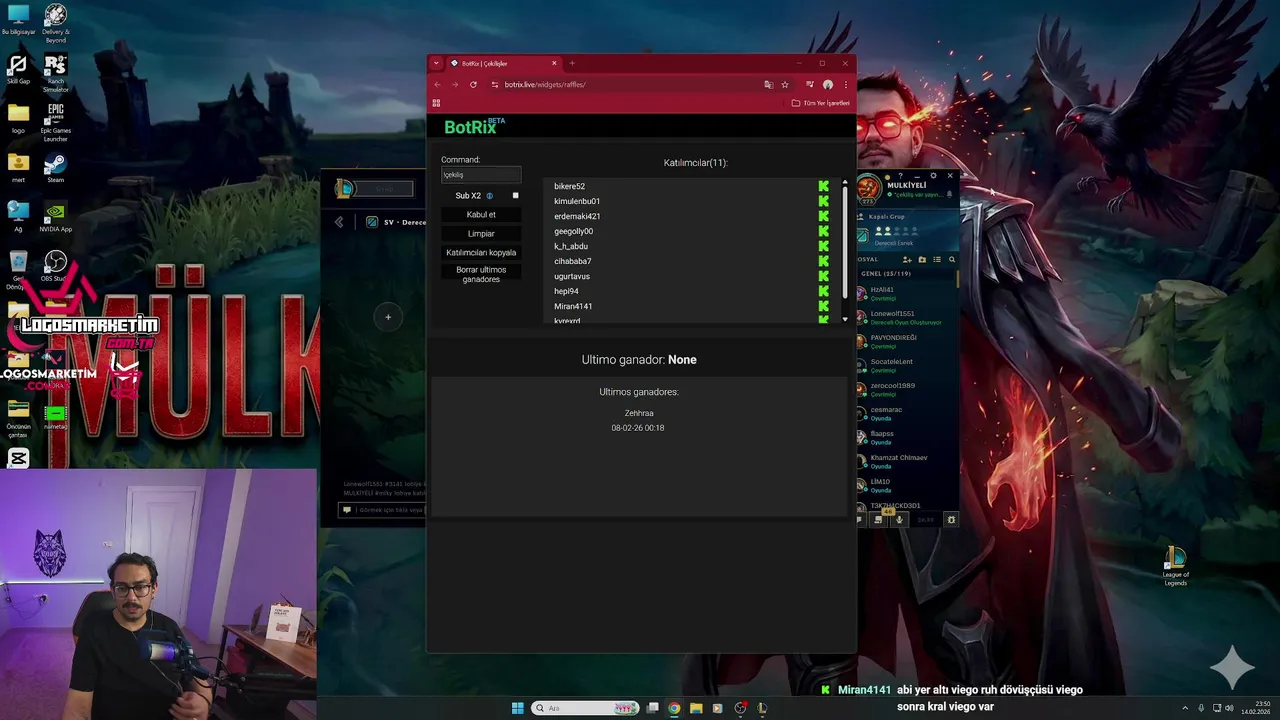Click the MULKİYELİ profile avatar
The image size is (1280, 720).
pyautogui.click(x=869, y=188)
